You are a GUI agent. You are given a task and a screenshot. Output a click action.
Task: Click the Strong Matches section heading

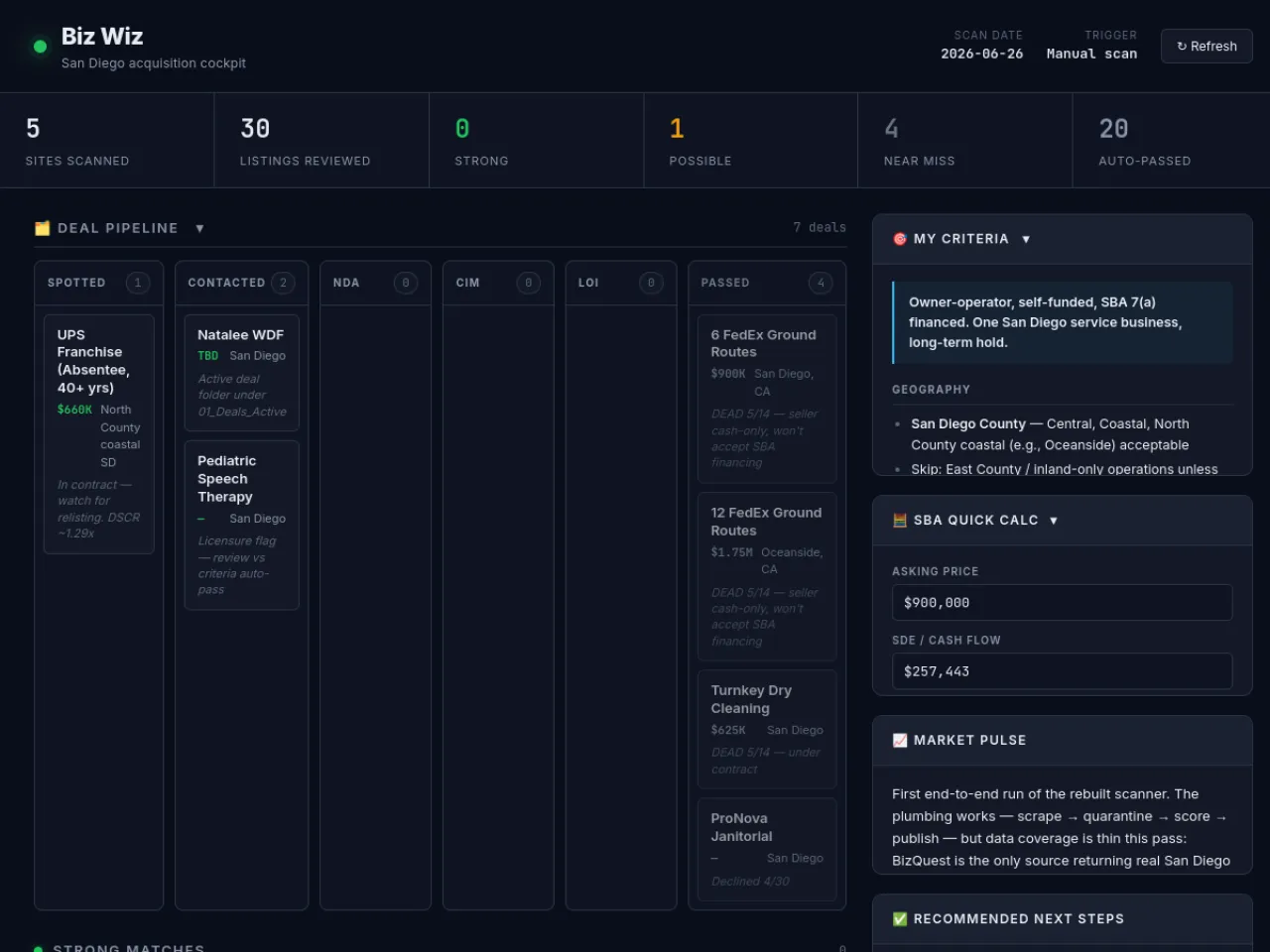129,947
